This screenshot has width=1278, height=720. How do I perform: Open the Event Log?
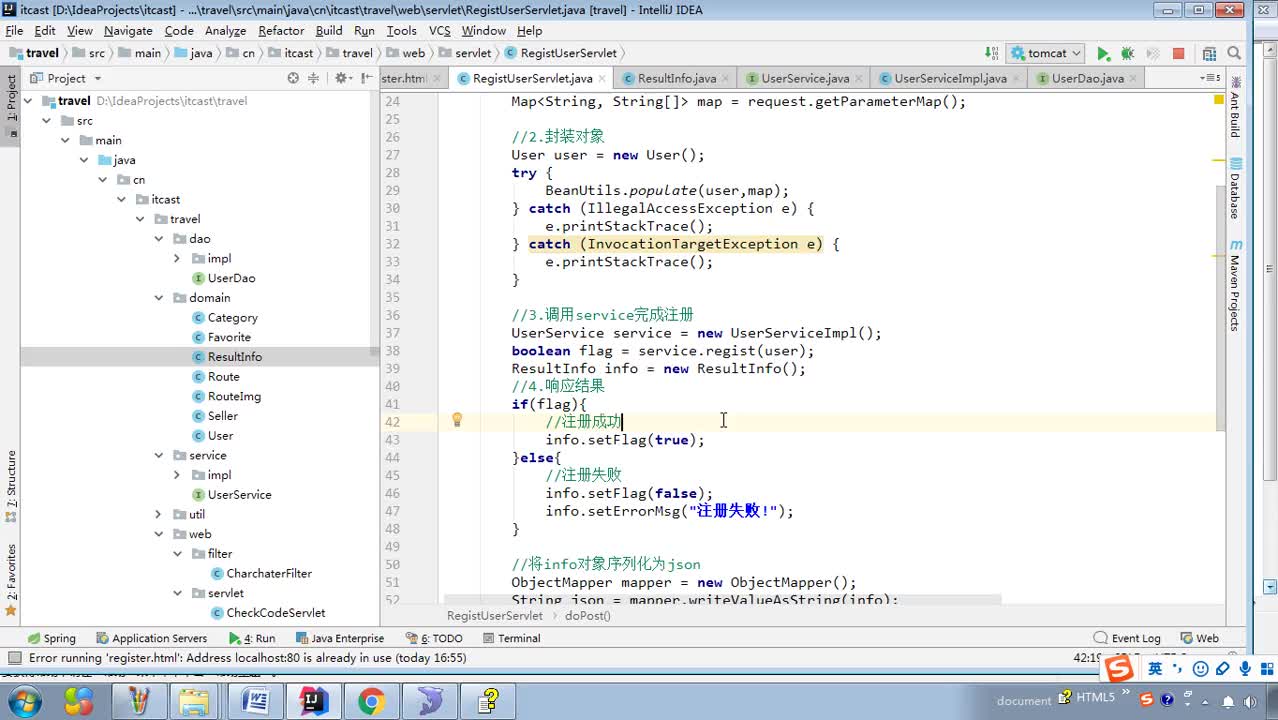1127,638
